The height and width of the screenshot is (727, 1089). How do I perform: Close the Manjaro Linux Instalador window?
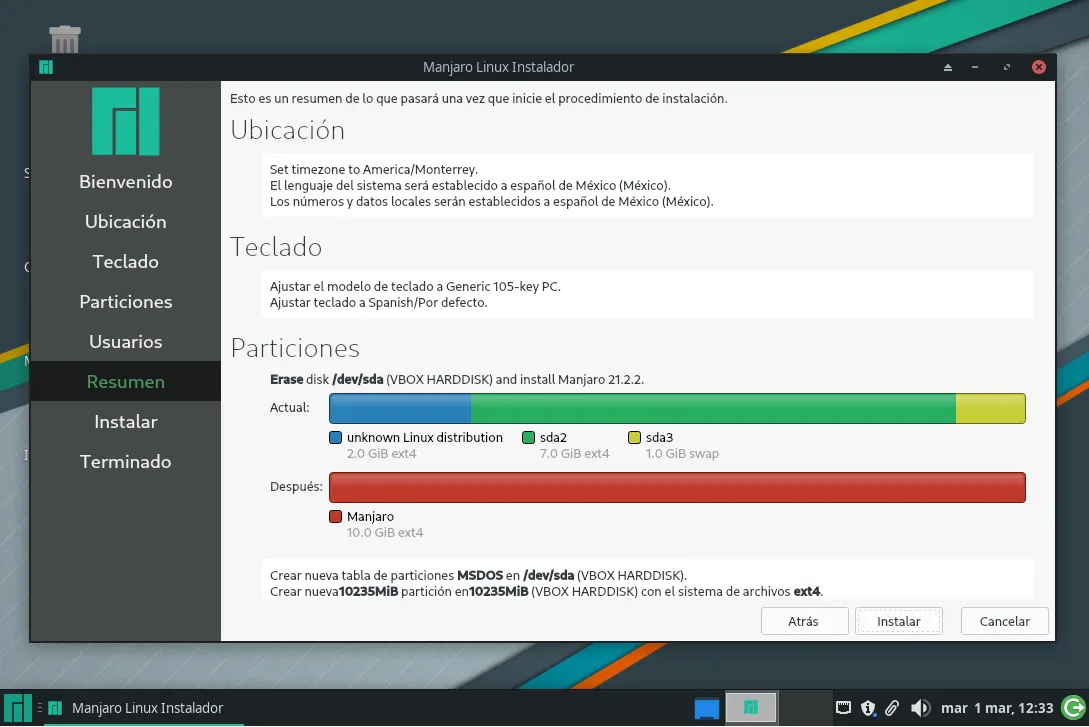pos(1039,67)
